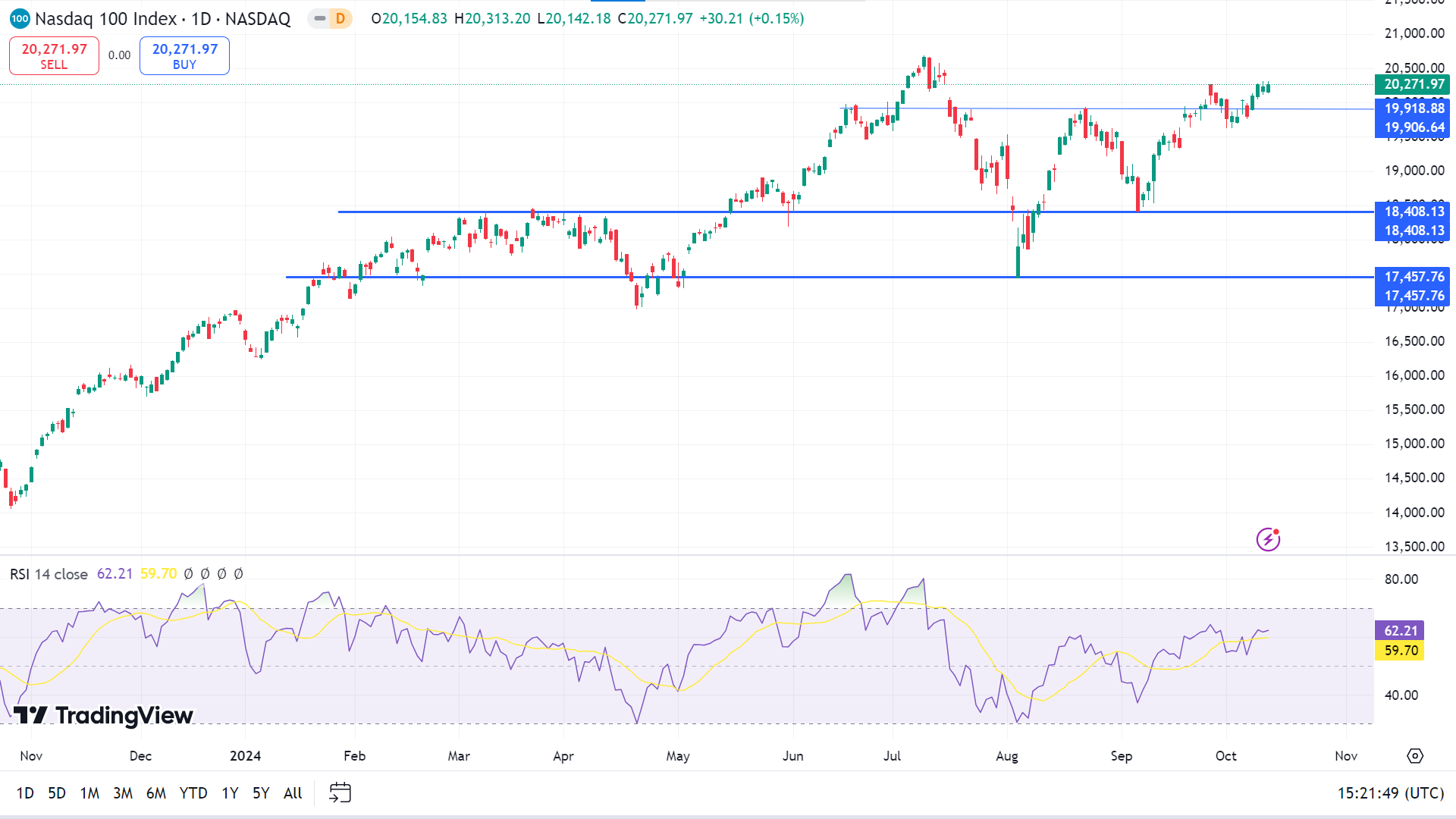Click the spread value 0.00 between SELL and BUY
The image size is (1456, 819).
119,55
